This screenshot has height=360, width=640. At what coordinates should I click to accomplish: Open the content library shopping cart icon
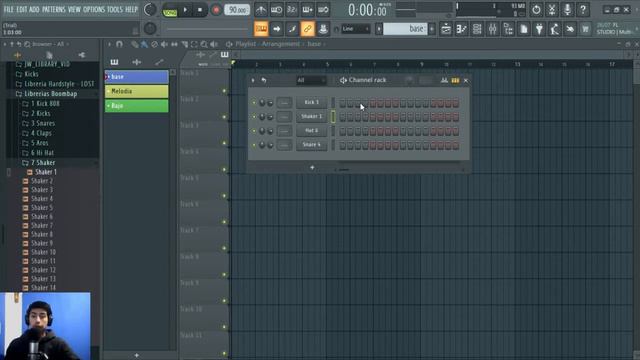586,29
